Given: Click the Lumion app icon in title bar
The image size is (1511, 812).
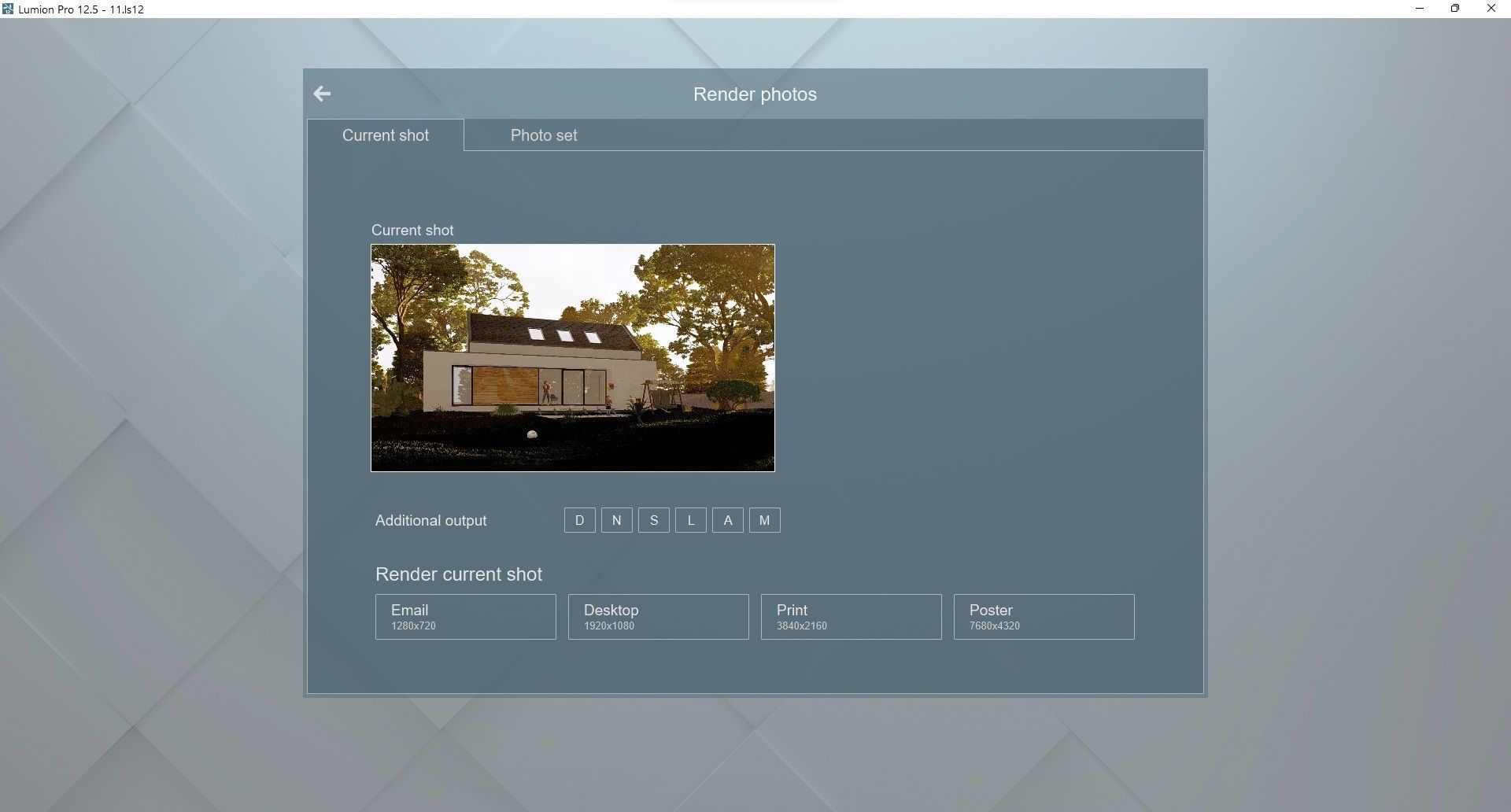Looking at the screenshot, I should (x=8, y=9).
